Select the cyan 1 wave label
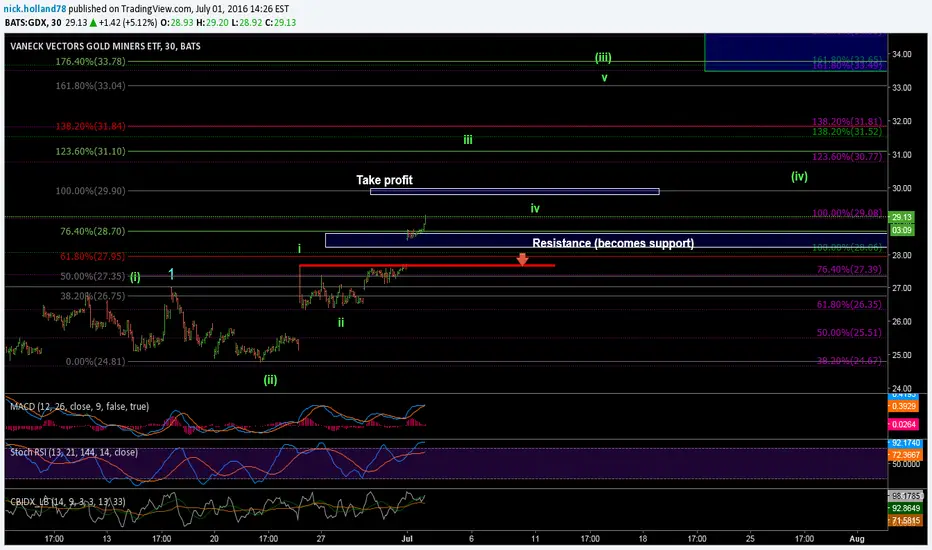The width and height of the screenshot is (932, 550). 171,274
